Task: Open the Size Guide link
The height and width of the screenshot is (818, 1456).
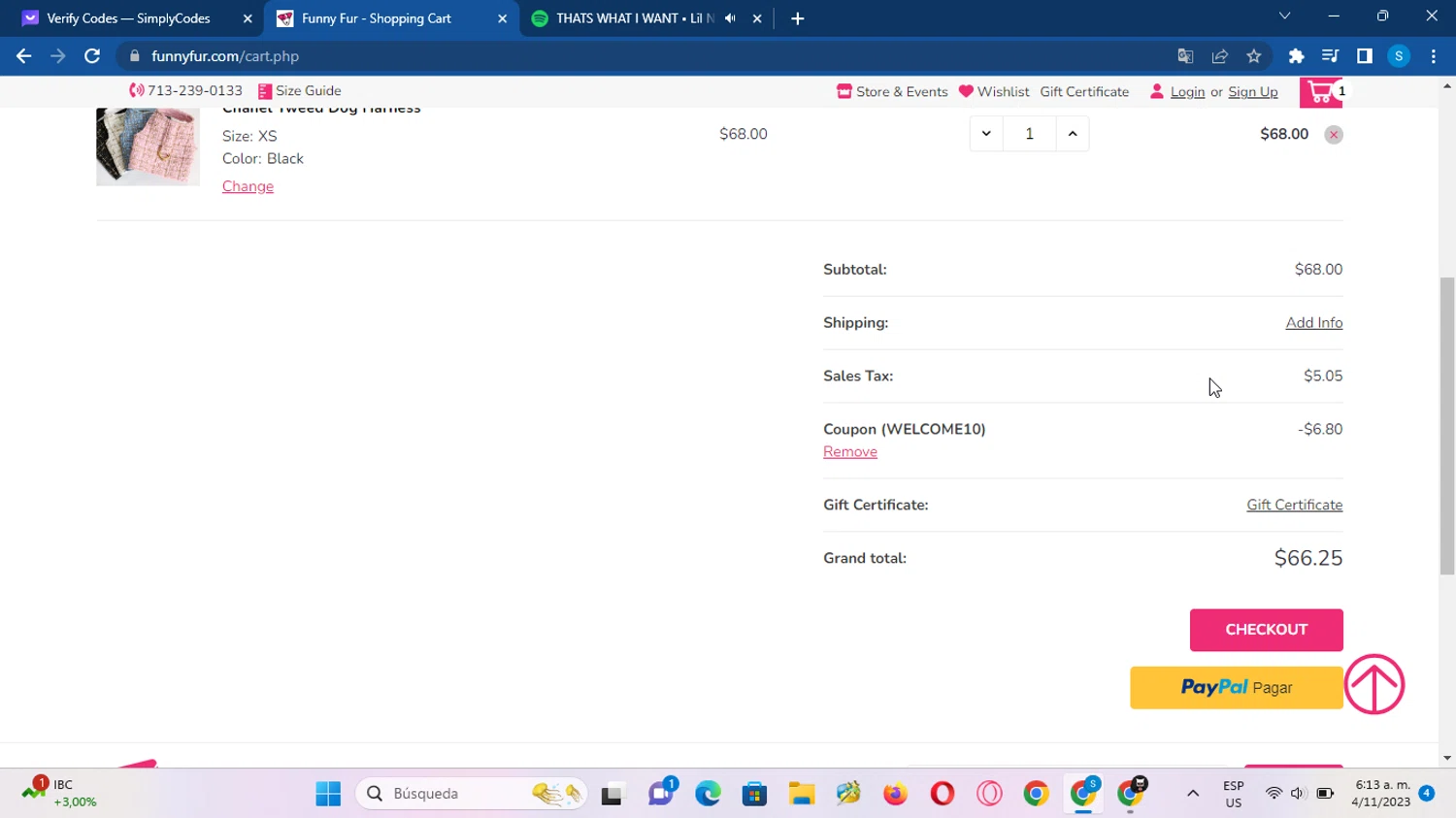Action: click(300, 91)
